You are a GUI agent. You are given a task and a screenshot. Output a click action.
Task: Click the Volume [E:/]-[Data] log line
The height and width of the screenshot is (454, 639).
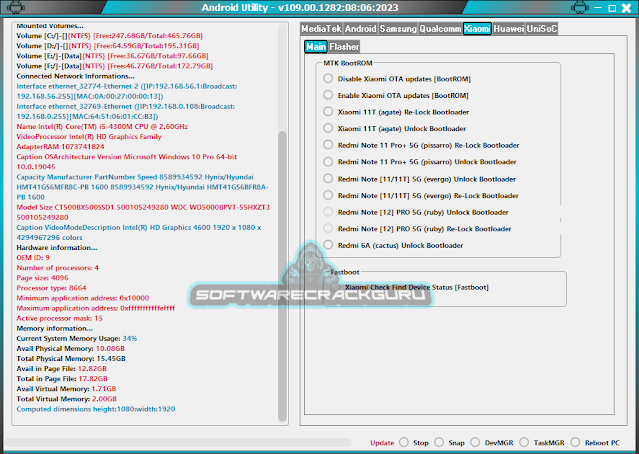(112, 56)
